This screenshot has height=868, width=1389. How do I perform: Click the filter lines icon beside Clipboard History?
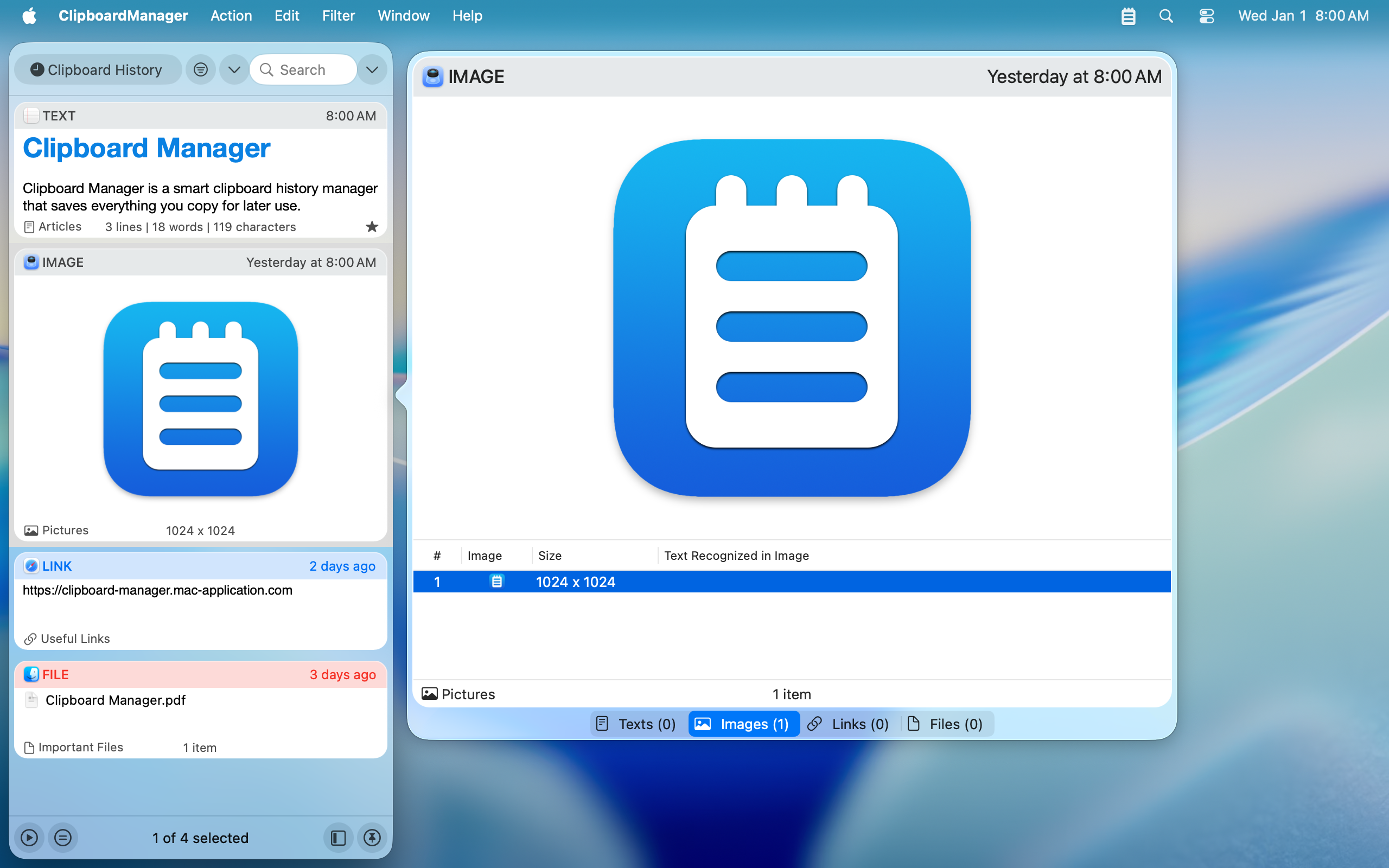(x=200, y=69)
